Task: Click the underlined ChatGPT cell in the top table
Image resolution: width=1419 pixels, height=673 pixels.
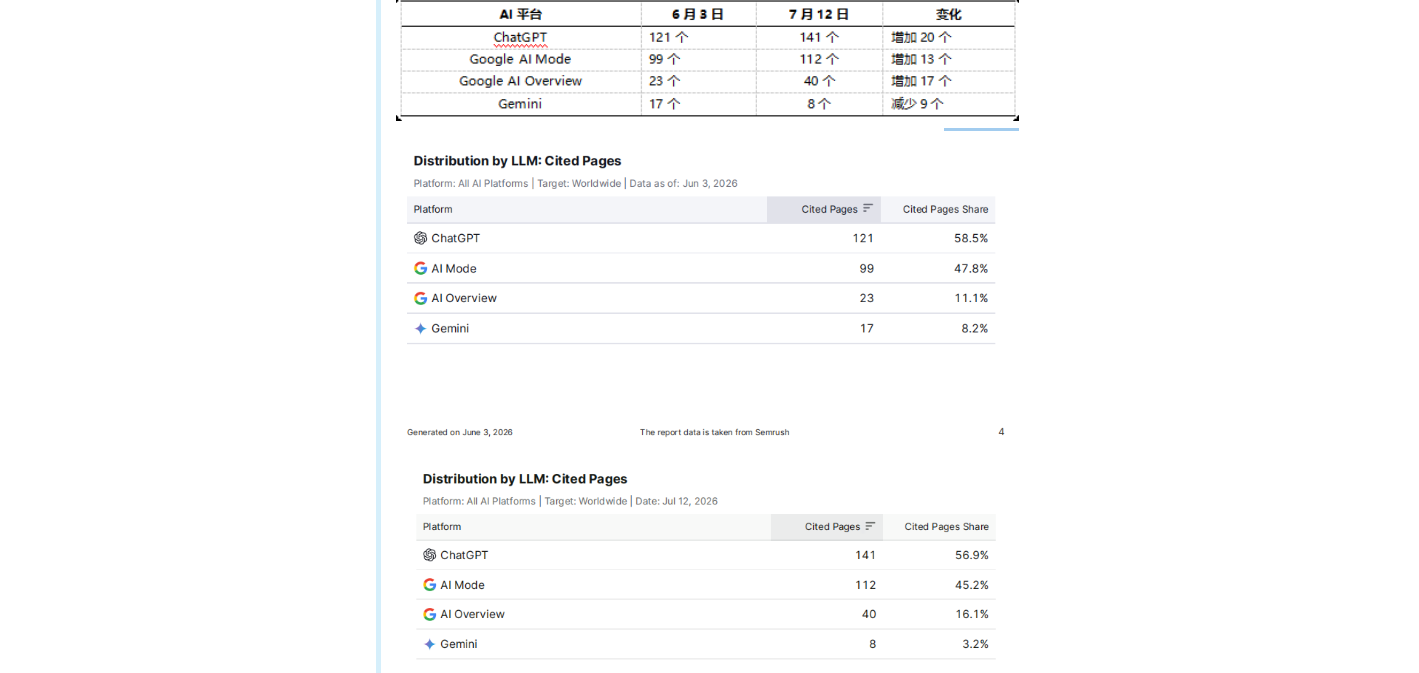Action: coord(520,37)
